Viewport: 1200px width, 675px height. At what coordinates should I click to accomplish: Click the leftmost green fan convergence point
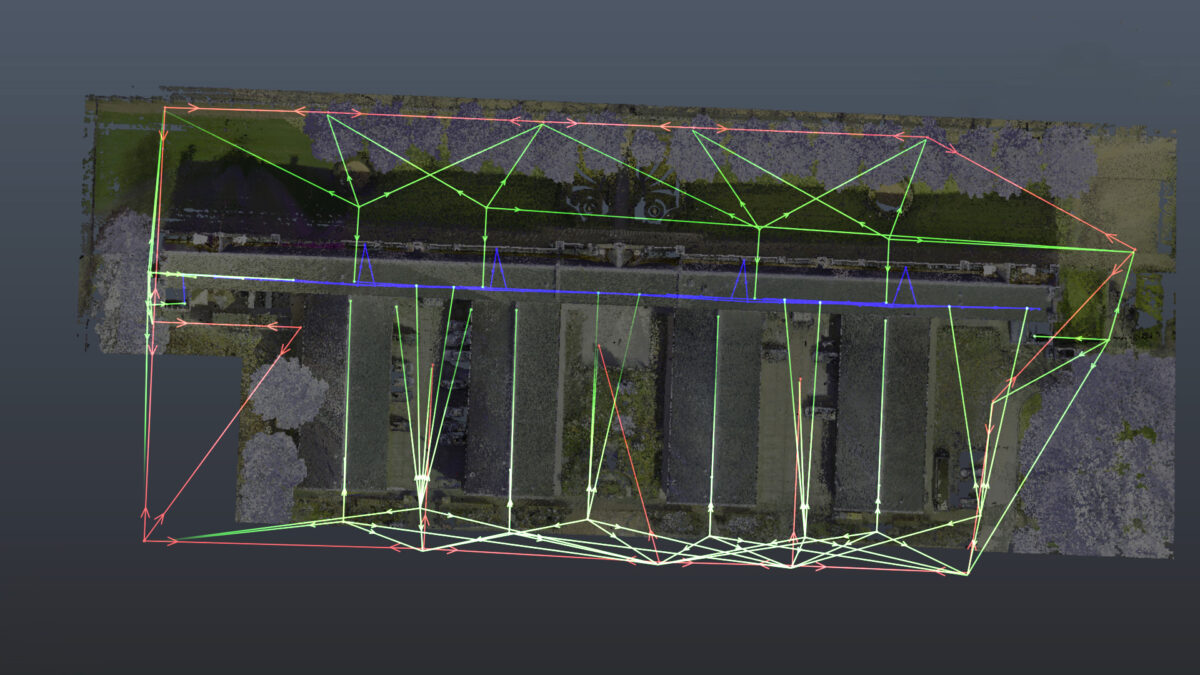click(x=421, y=482)
